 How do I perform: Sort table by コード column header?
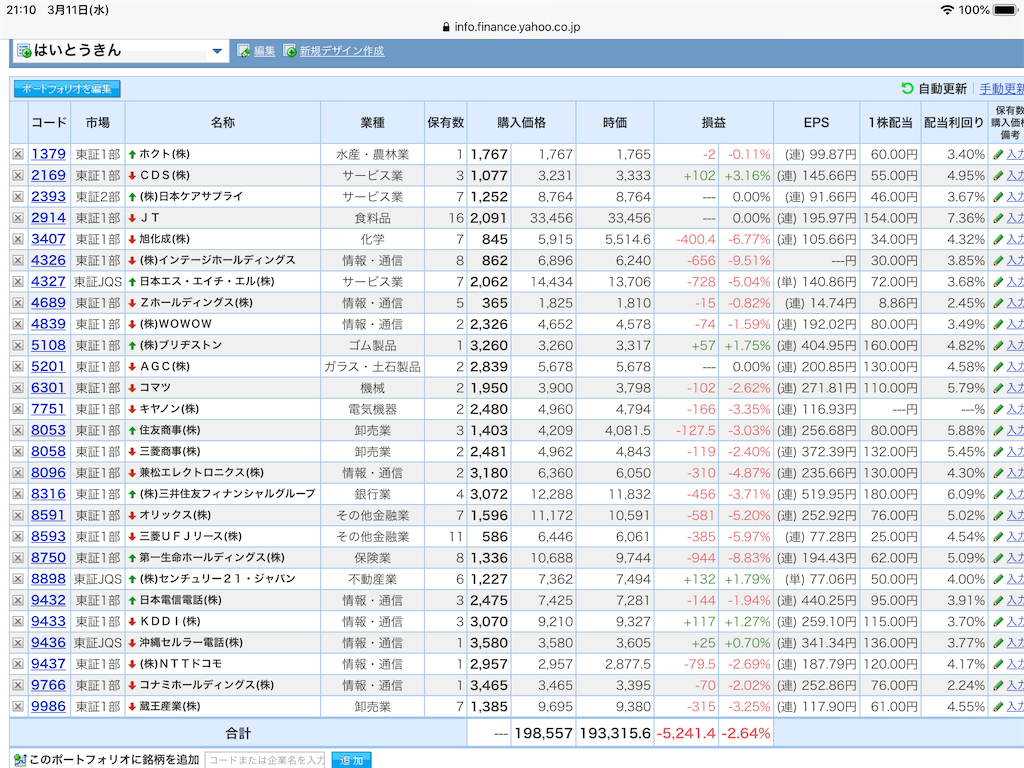(49, 123)
